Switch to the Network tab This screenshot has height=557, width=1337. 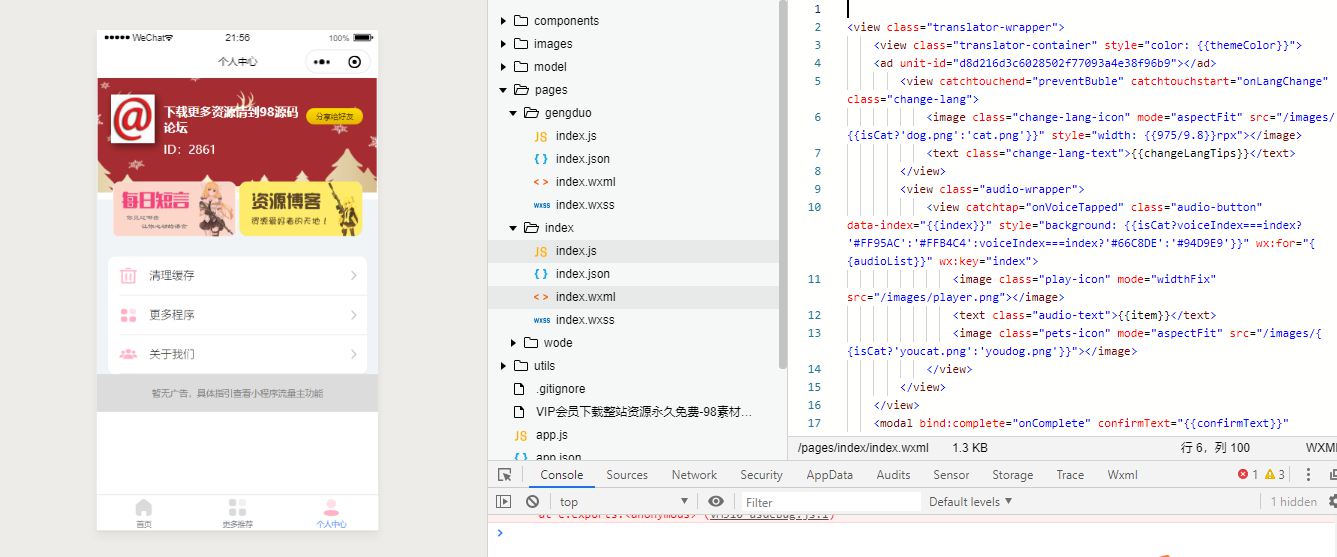tap(694, 475)
